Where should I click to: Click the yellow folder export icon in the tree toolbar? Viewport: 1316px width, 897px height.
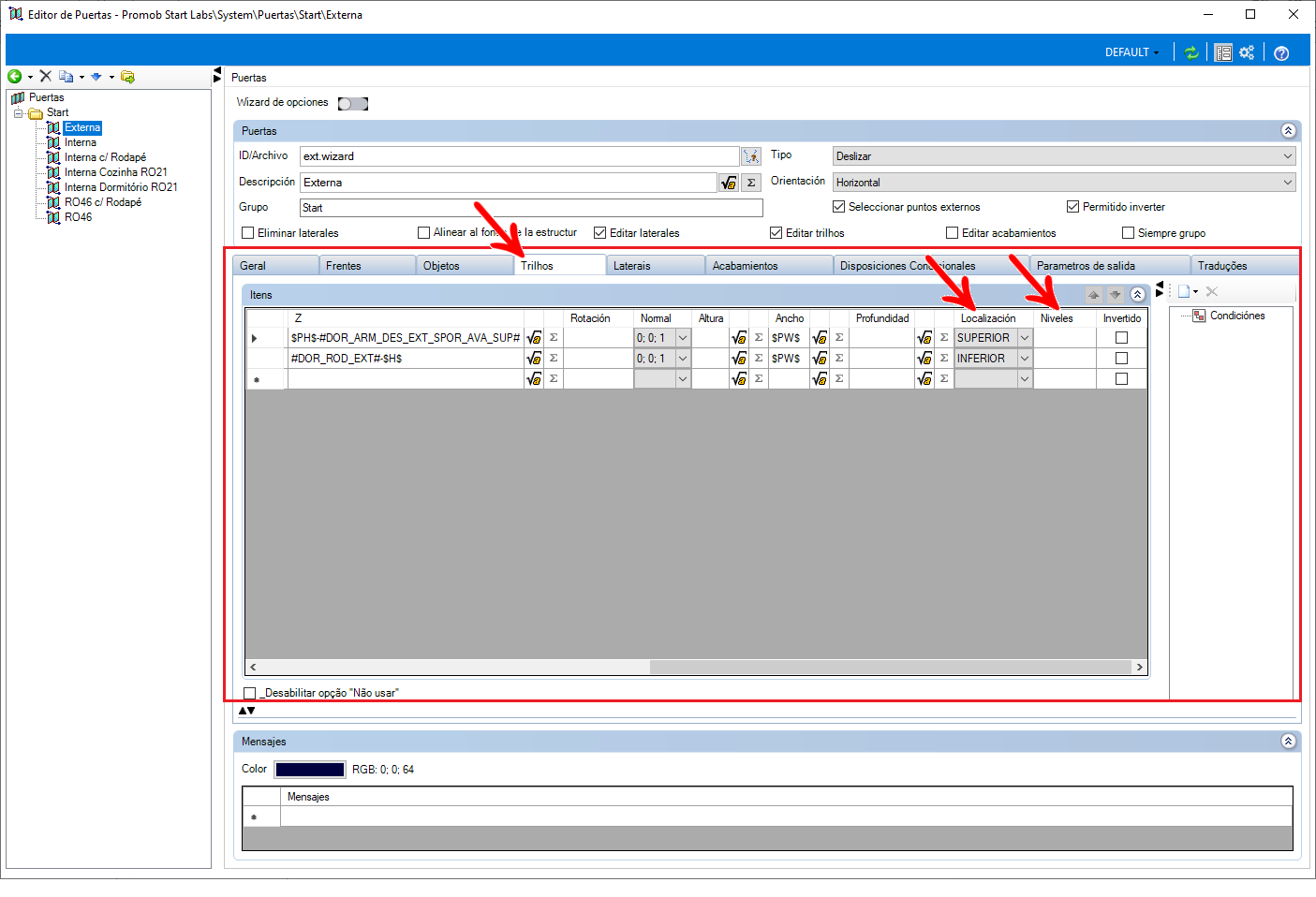pos(127,77)
